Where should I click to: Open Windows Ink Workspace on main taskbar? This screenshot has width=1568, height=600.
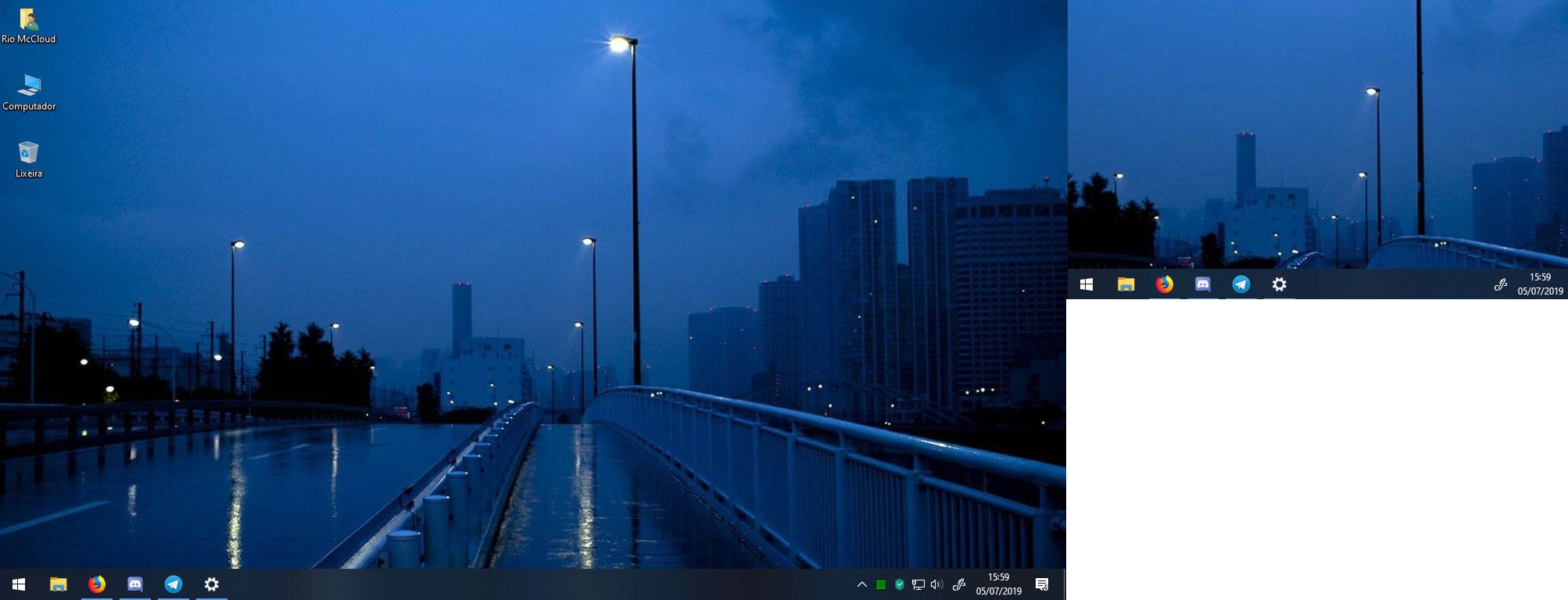click(x=959, y=584)
